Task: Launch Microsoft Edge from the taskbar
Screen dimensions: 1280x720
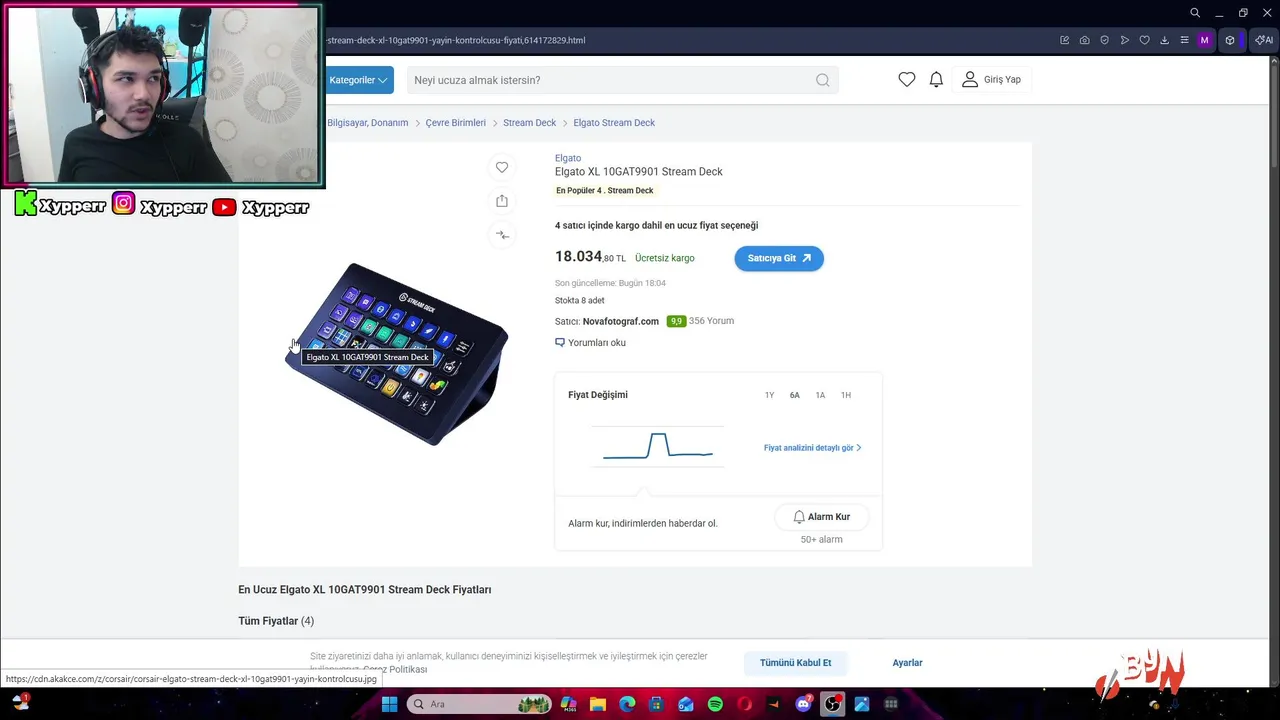Action: 627,704
